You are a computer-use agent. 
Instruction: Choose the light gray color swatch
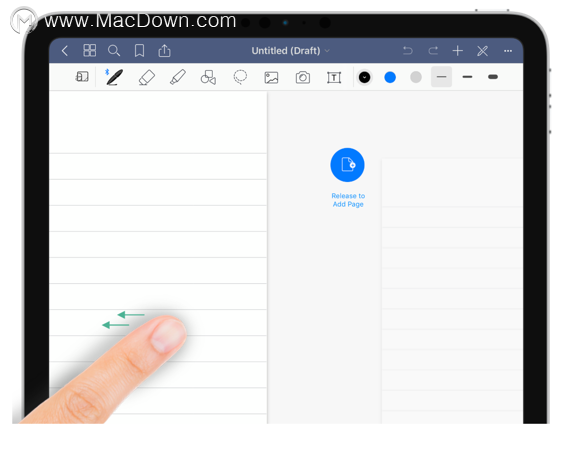tap(416, 77)
